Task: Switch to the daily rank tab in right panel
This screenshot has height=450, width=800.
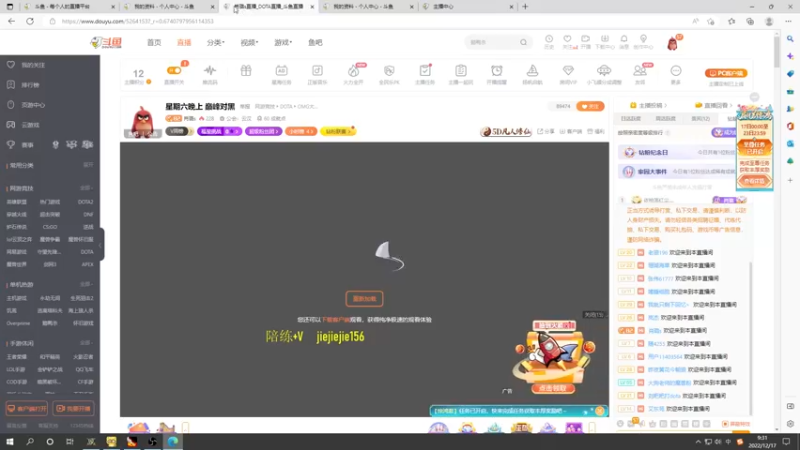Action: tap(631, 118)
